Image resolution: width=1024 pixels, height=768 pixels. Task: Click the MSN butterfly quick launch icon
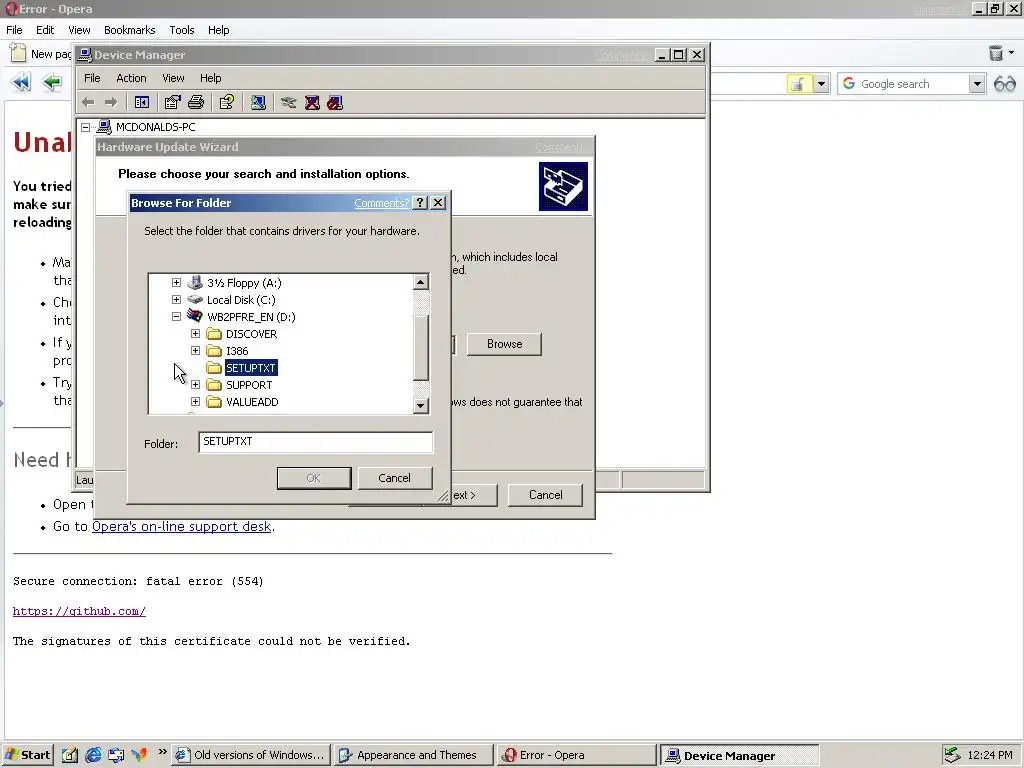click(139, 755)
